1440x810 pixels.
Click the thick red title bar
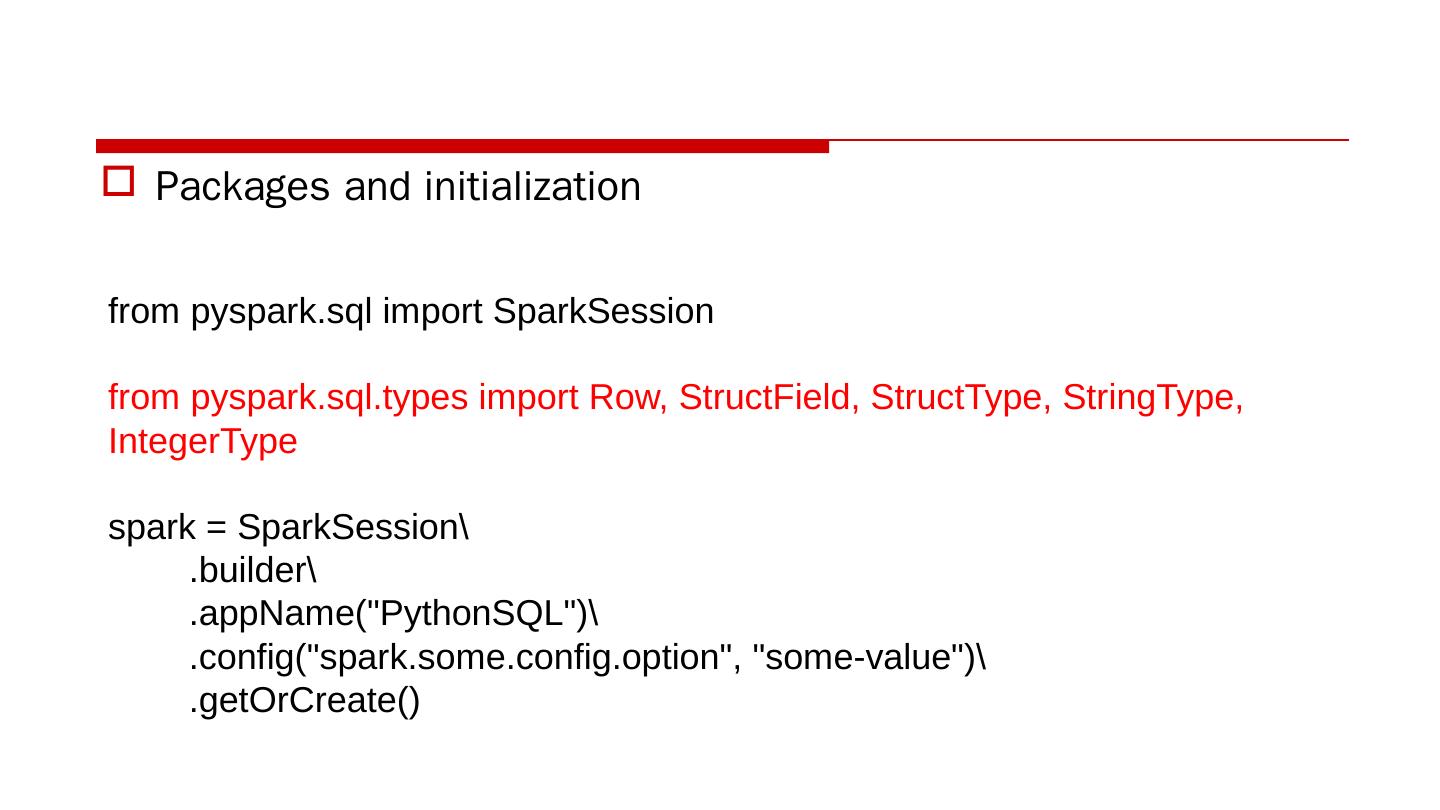click(x=462, y=146)
